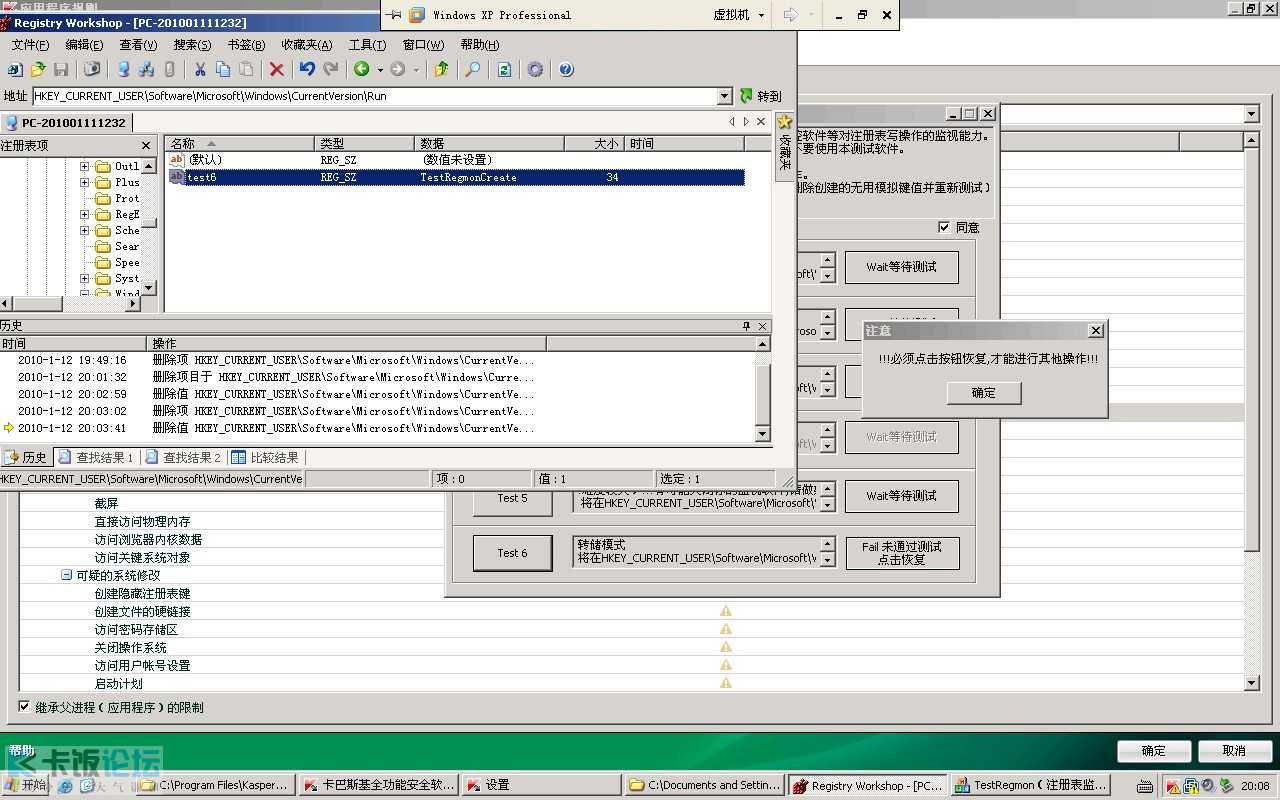
Task: Click the Test 6 button
Action: coord(512,553)
